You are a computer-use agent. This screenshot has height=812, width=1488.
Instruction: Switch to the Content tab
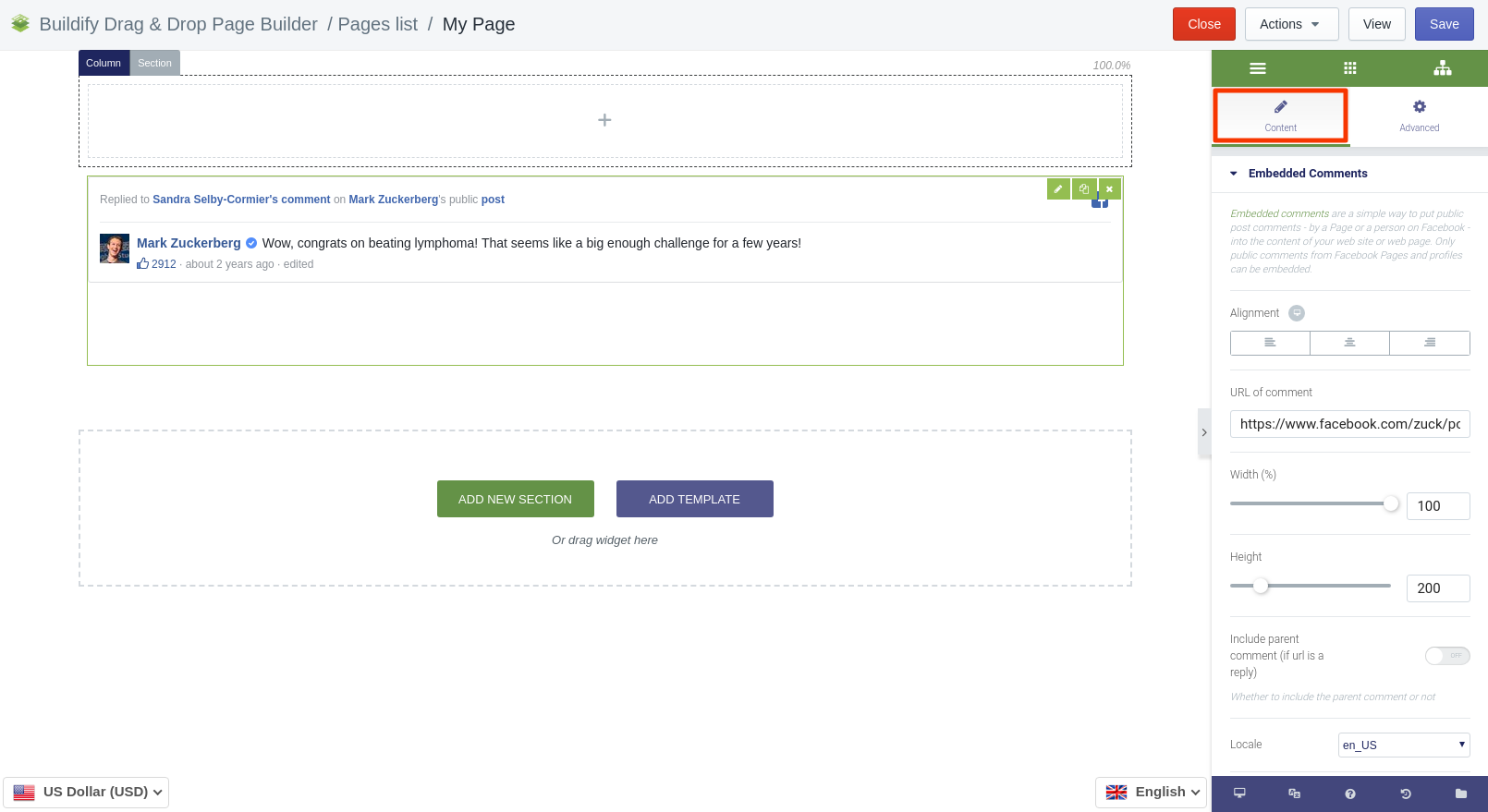(1280, 116)
